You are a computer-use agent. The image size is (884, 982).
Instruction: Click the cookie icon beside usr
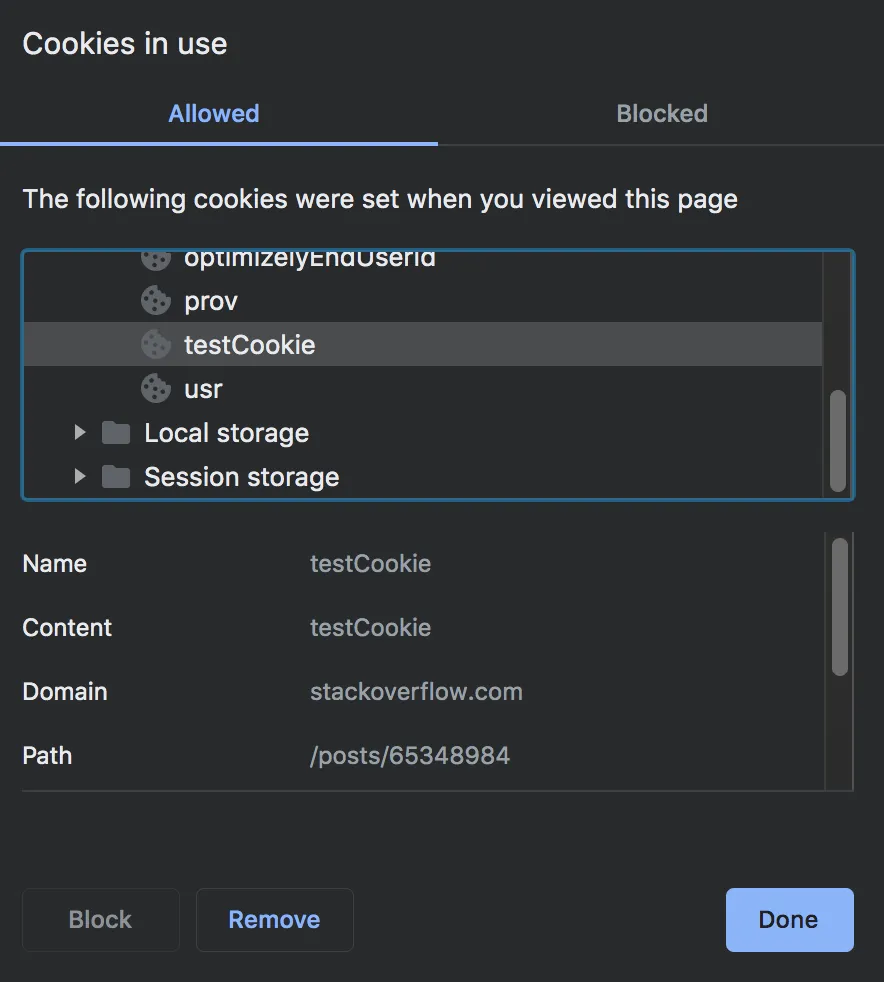coord(155,388)
